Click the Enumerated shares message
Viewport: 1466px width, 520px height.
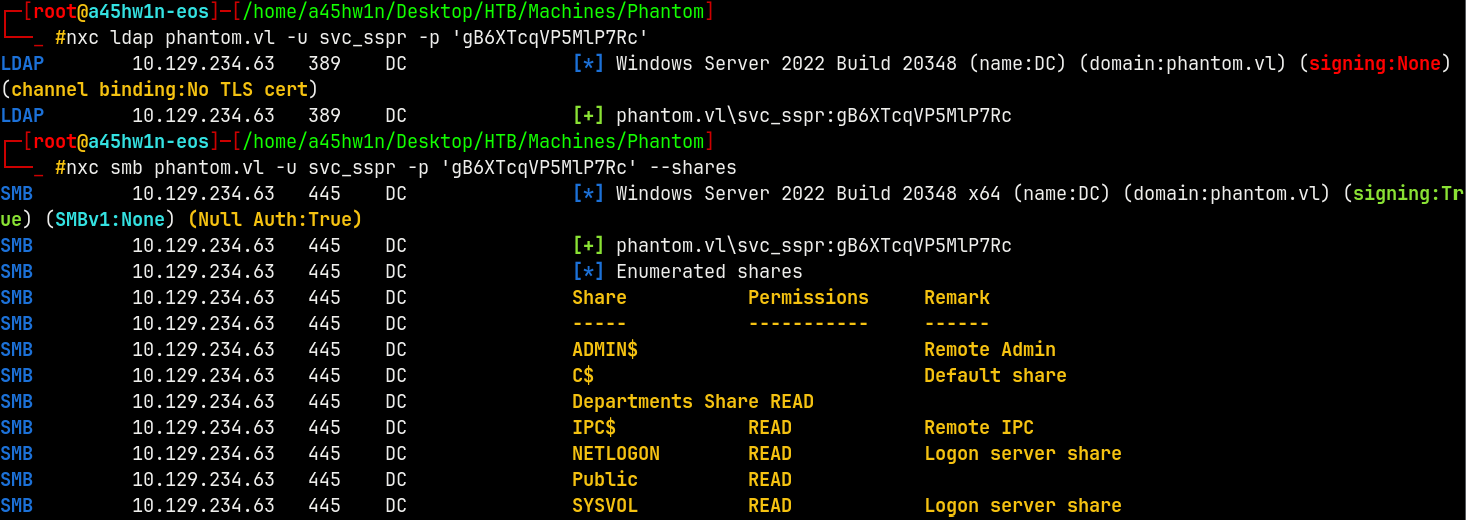(x=709, y=271)
